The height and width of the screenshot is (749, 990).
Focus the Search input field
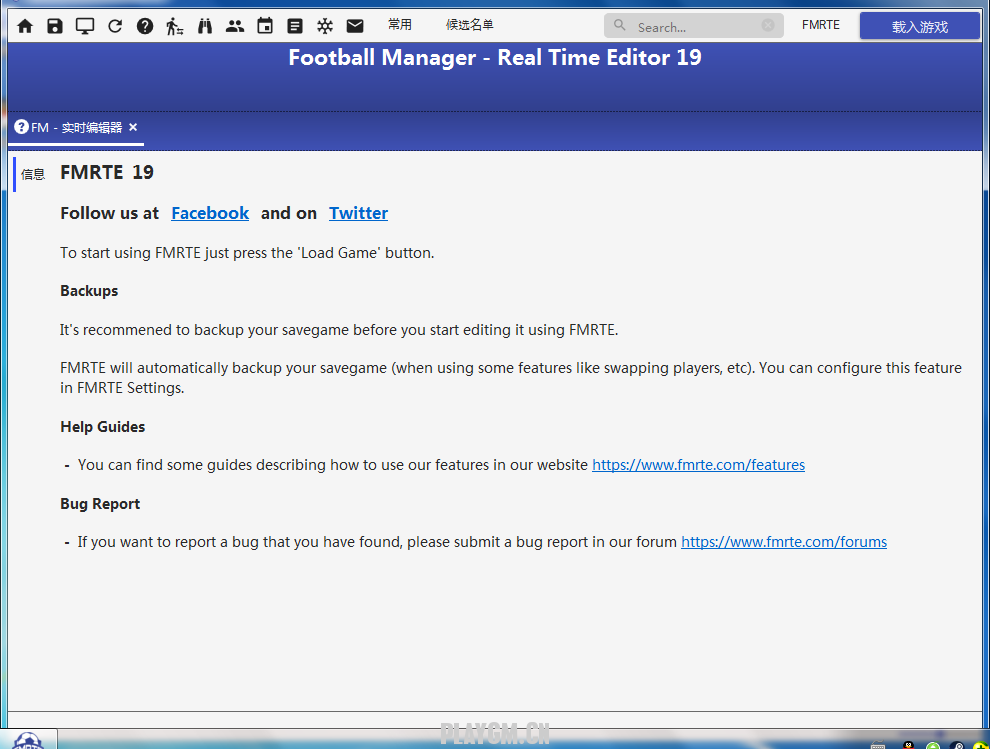click(694, 26)
